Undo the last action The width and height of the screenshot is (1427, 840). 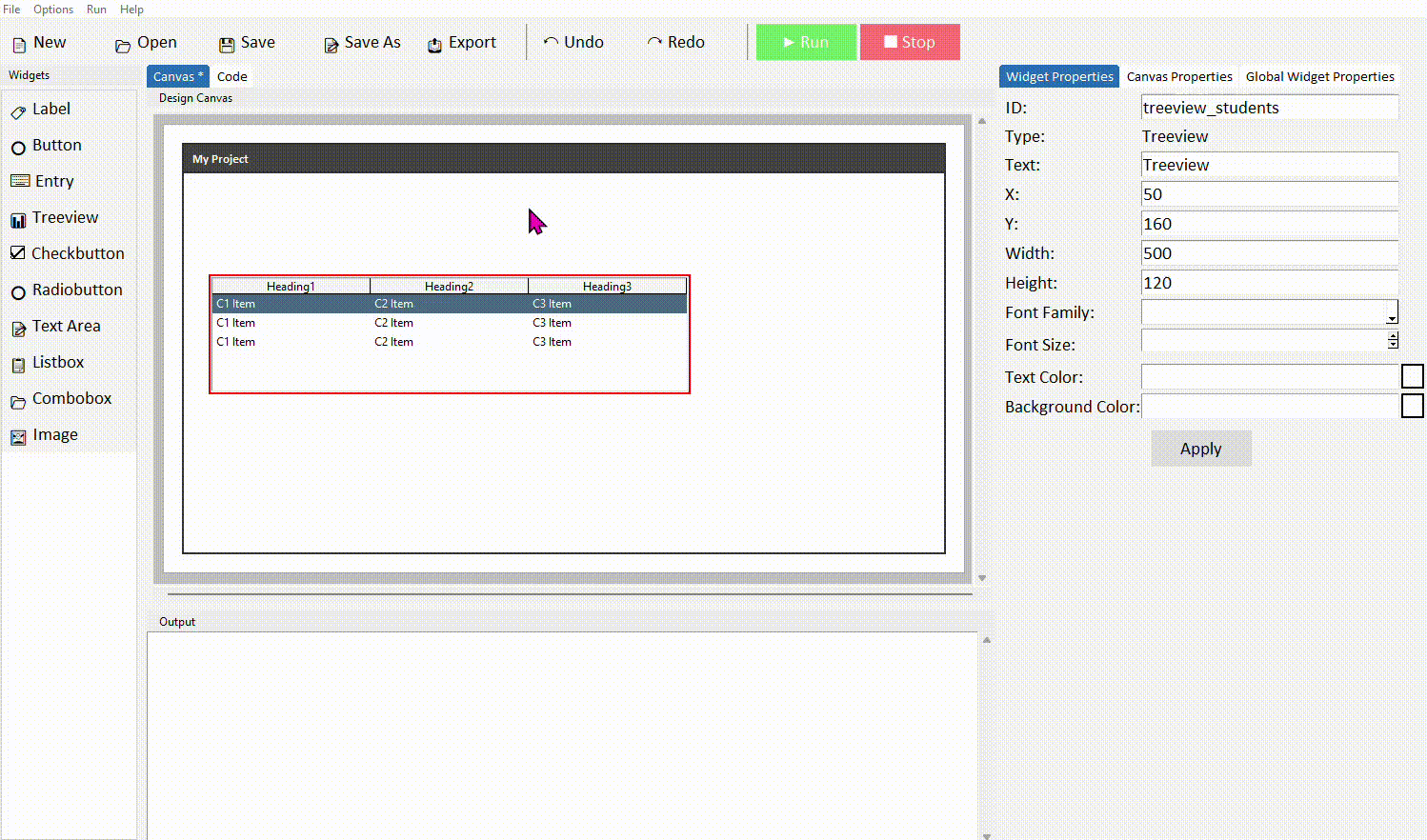point(573,42)
